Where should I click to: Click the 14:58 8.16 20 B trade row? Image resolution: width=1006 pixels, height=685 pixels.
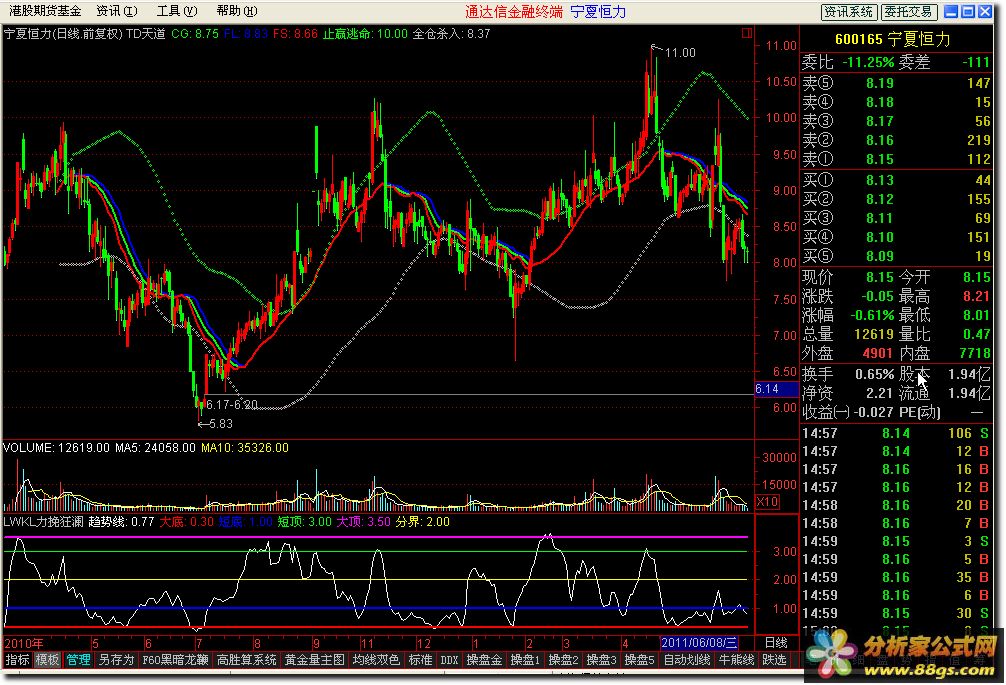coord(896,505)
